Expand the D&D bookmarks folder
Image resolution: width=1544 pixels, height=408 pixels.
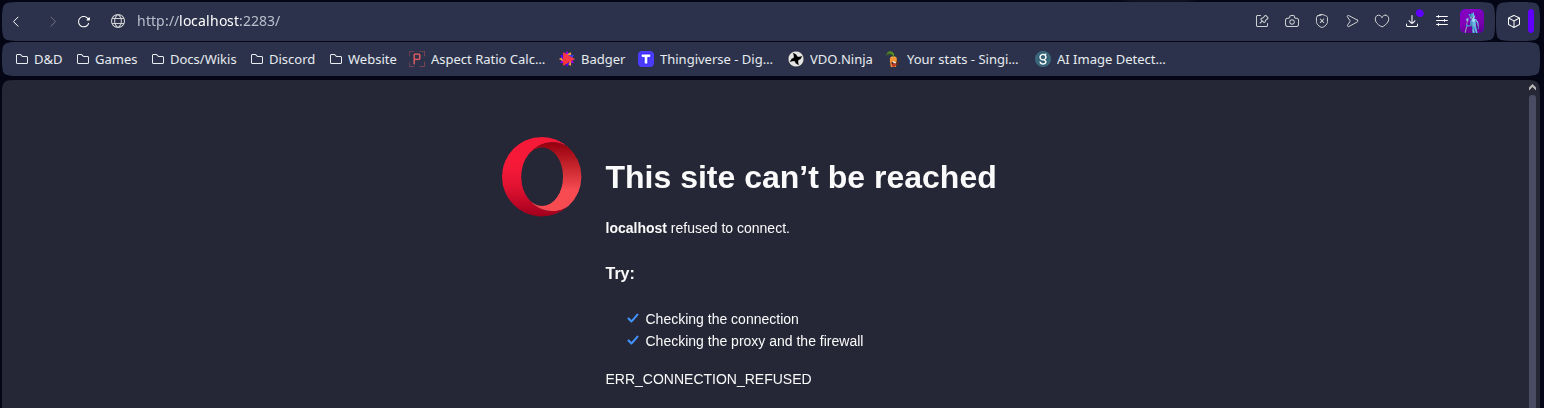point(39,59)
